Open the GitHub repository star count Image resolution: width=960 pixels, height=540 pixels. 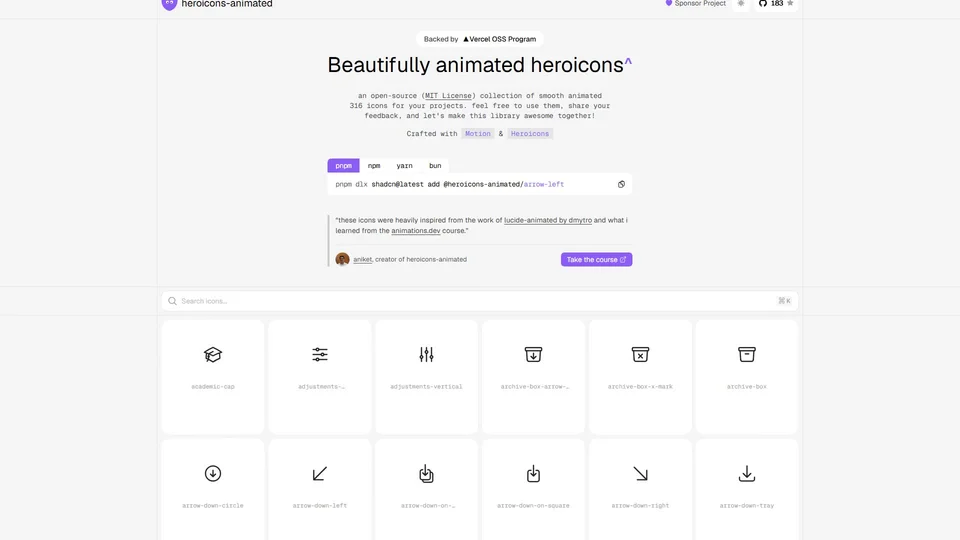(x=776, y=4)
